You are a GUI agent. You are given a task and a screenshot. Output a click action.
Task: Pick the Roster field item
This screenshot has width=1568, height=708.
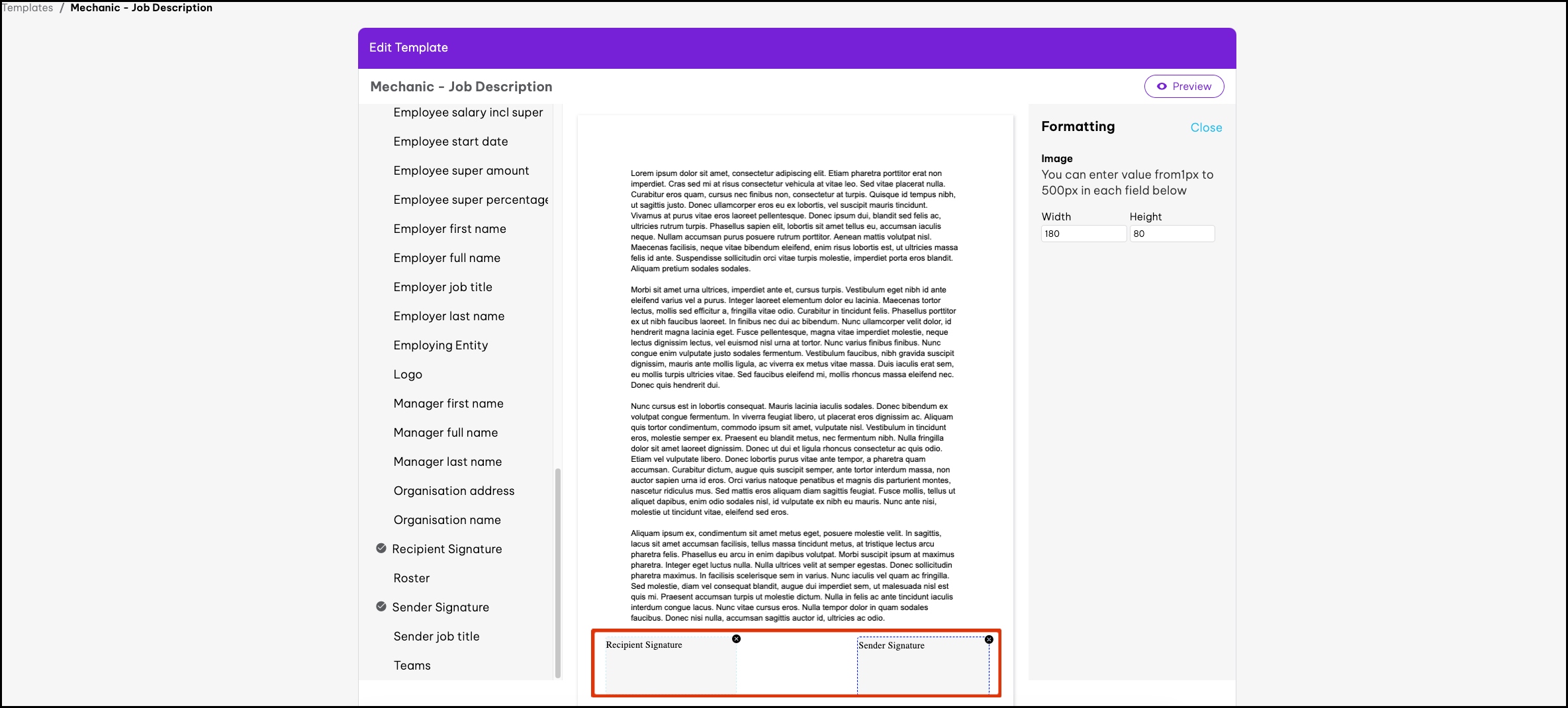pyautogui.click(x=411, y=578)
